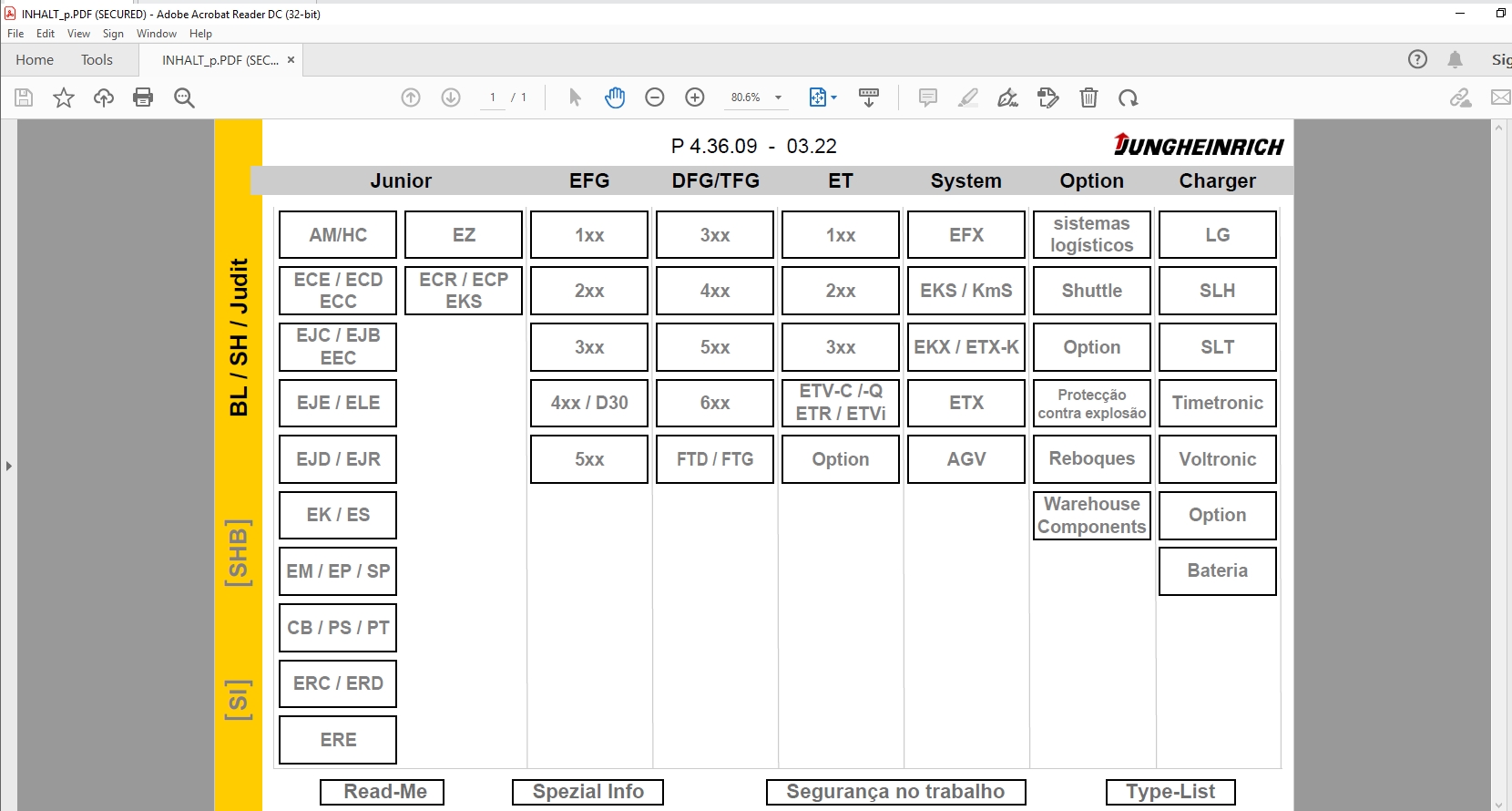Image resolution: width=1512 pixels, height=811 pixels.
Task: Open the EKX / ETX-K box
Action: [x=966, y=347]
